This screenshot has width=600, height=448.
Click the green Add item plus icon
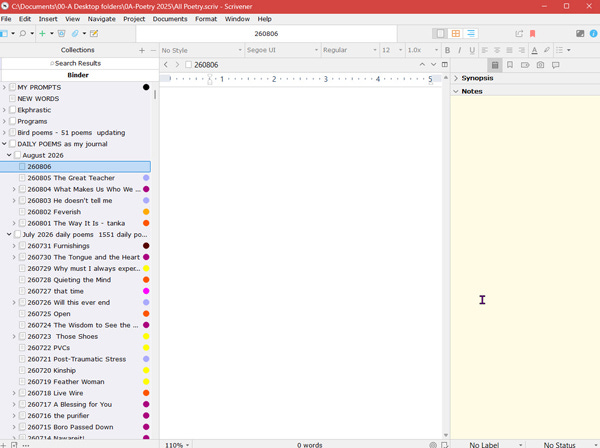pyautogui.click(x=42, y=34)
